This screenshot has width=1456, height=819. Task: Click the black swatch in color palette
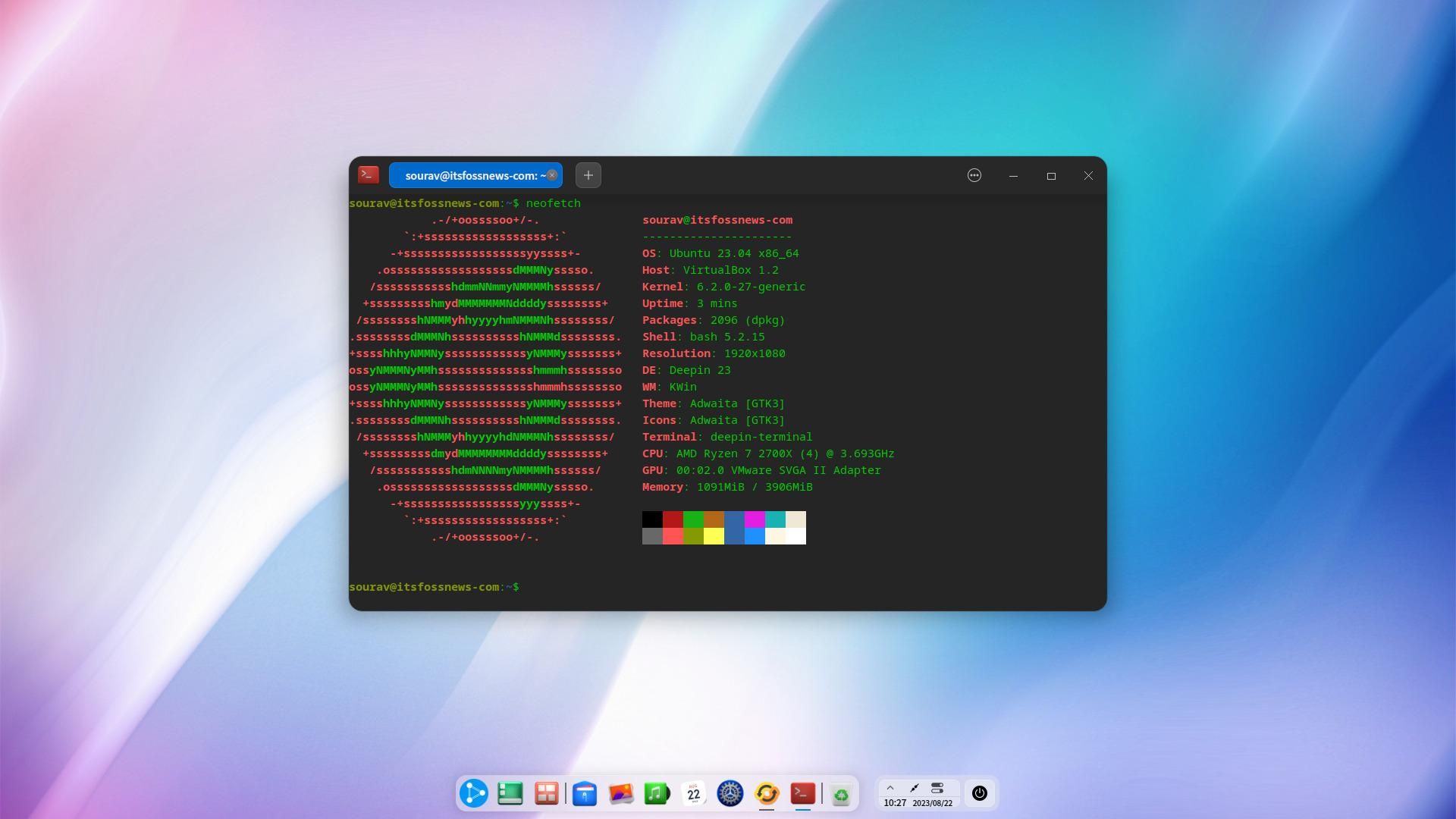(652, 519)
